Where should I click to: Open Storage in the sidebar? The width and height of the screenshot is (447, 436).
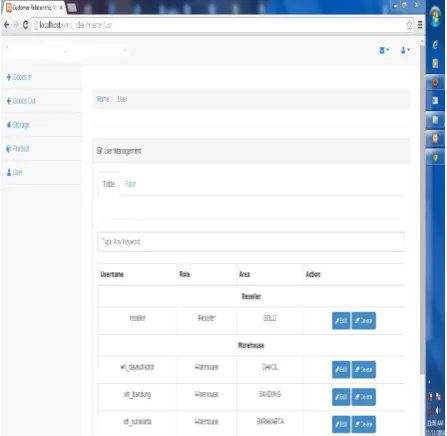pyautogui.click(x=18, y=125)
